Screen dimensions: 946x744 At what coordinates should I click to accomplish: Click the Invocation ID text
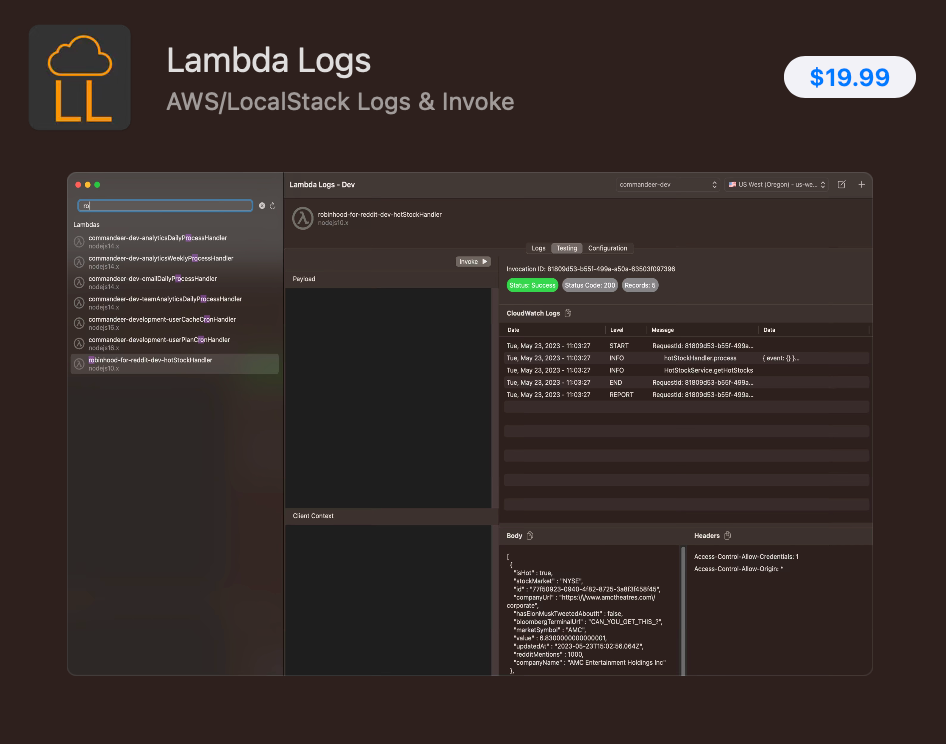591,269
